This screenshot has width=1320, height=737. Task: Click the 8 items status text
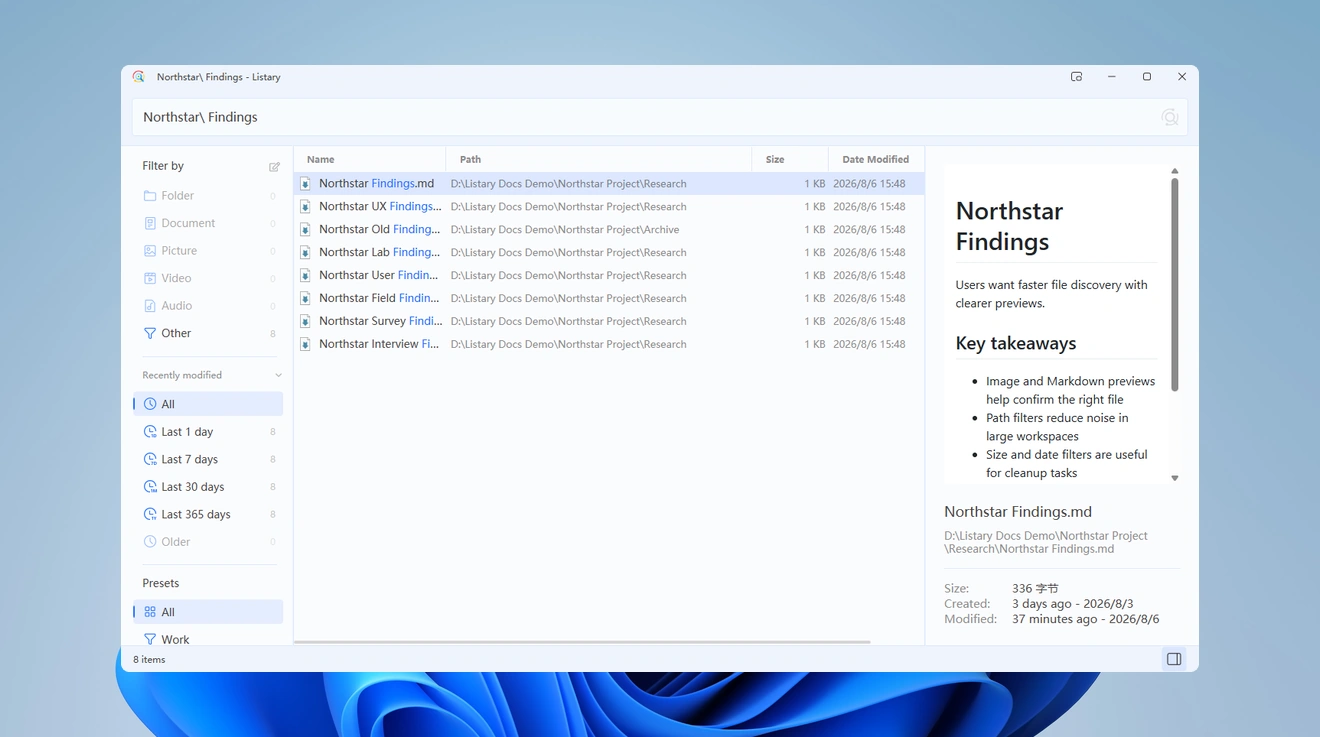149,660
